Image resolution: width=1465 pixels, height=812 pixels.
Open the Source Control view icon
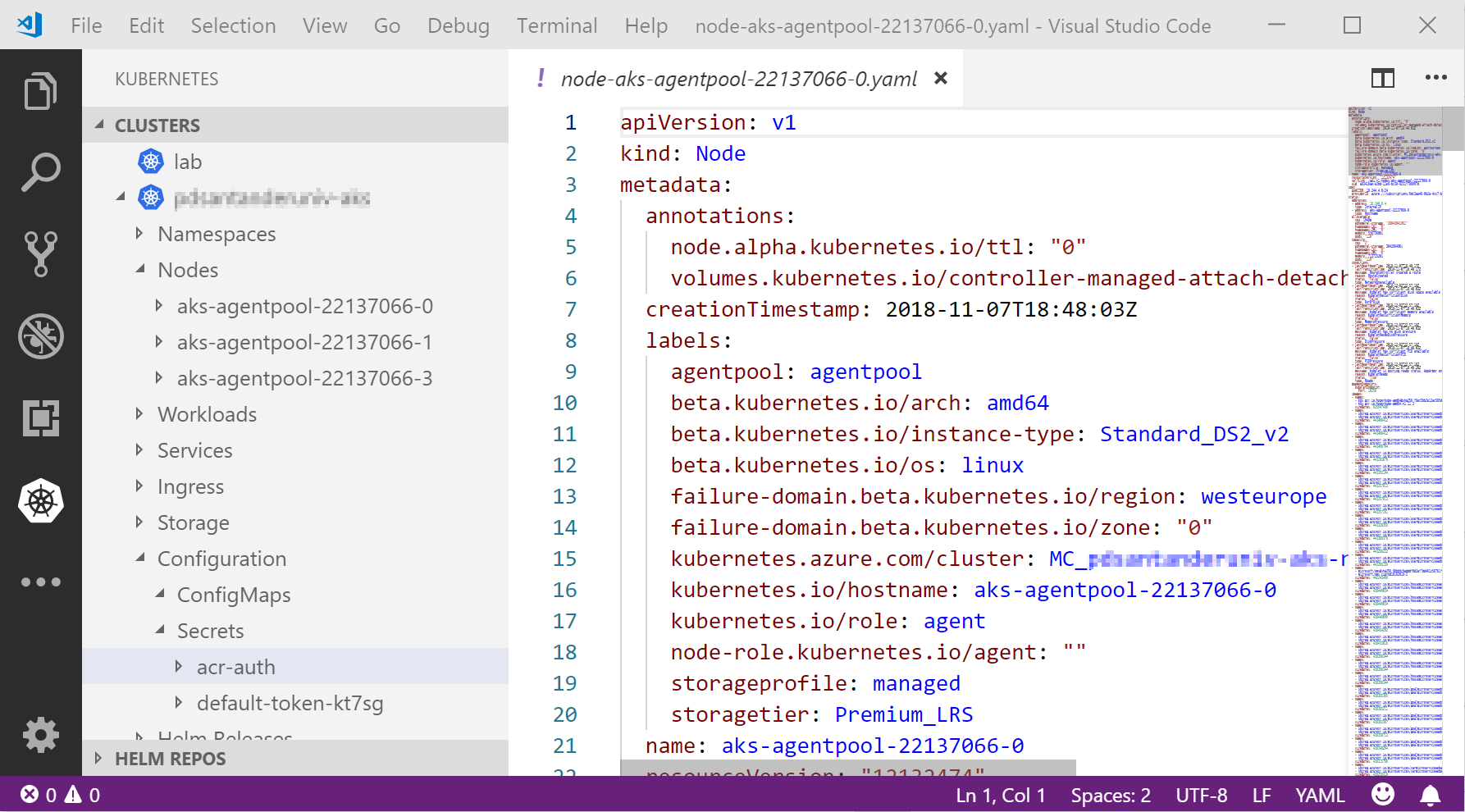[x=40, y=253]
